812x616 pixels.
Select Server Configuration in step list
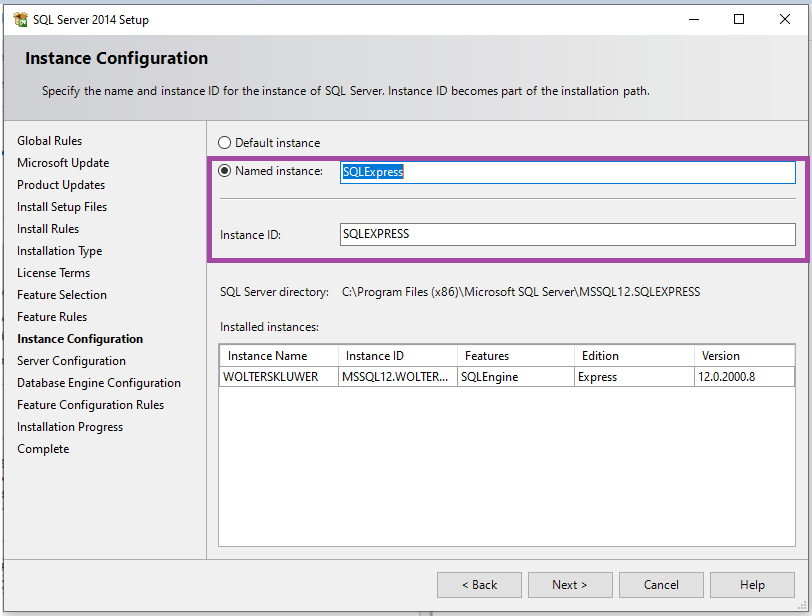pyautogui.click(x=71, y=361)
